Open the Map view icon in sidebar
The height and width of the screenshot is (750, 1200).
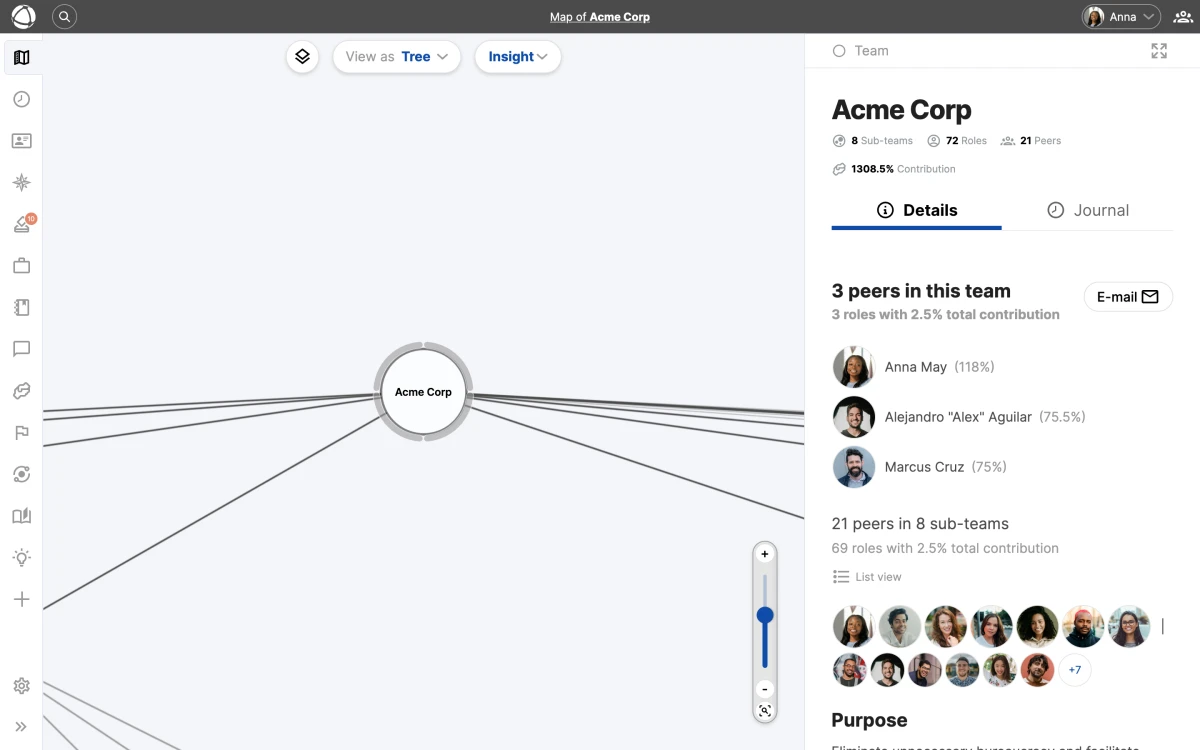click(x=21, y=57)
